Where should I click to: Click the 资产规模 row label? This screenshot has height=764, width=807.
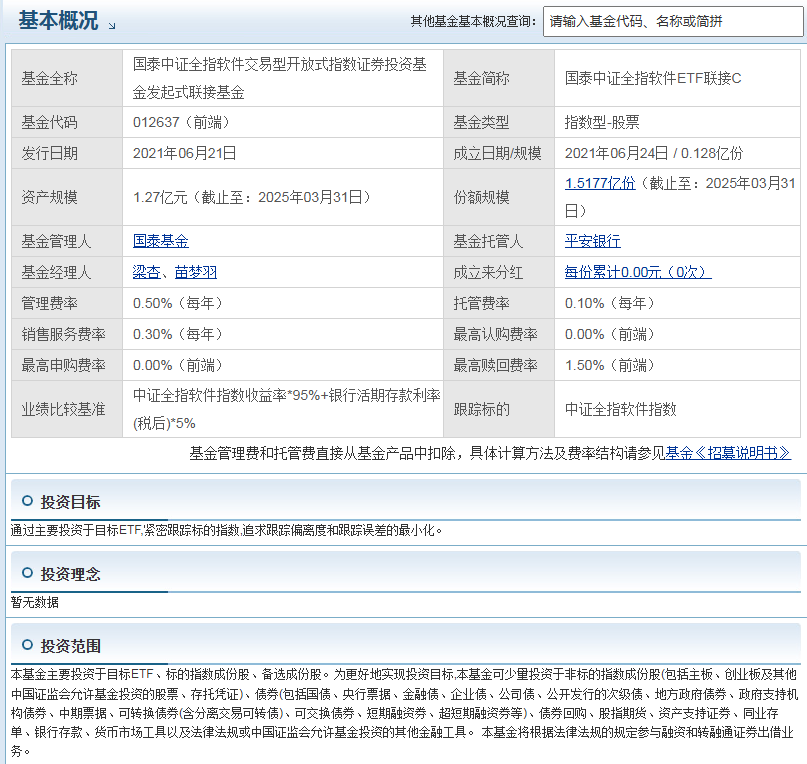(x=49, y=197)
